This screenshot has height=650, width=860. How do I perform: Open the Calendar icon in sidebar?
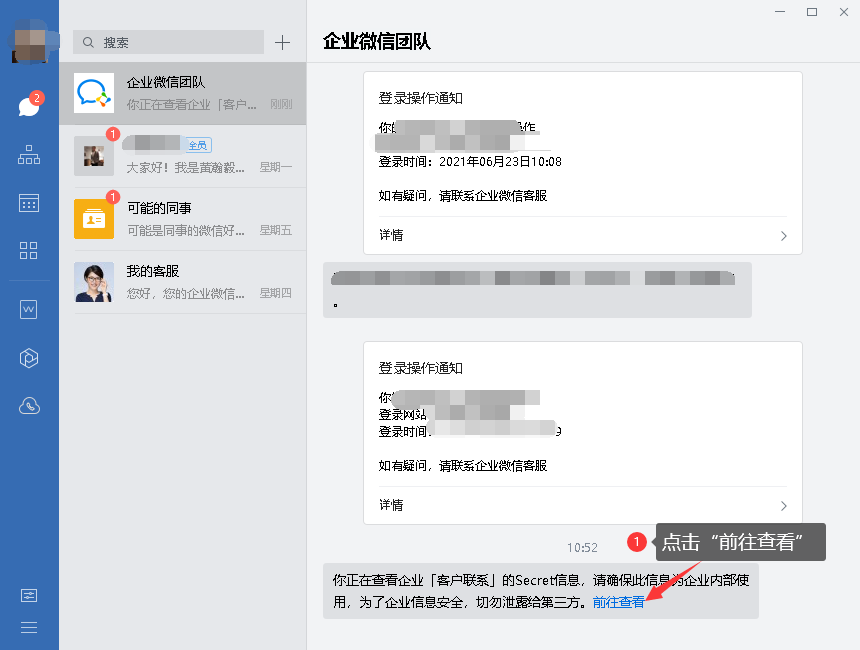pos(29,203)
